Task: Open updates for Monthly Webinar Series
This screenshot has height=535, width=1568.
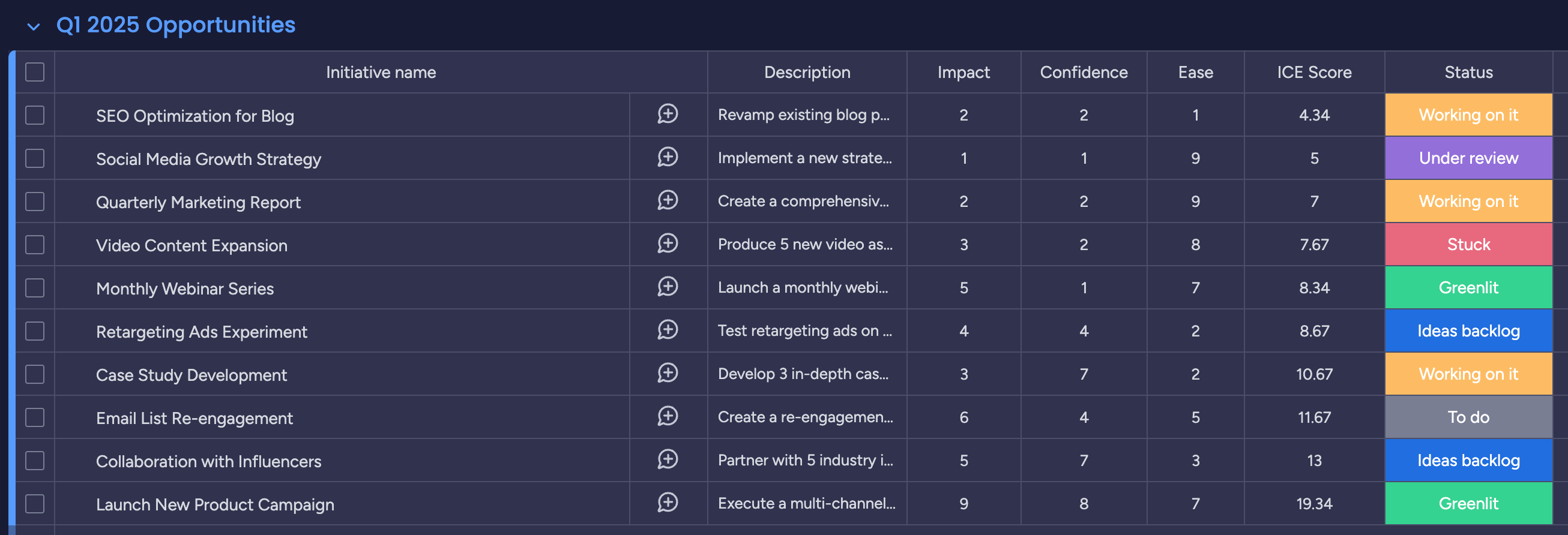Action: (668, 286)
